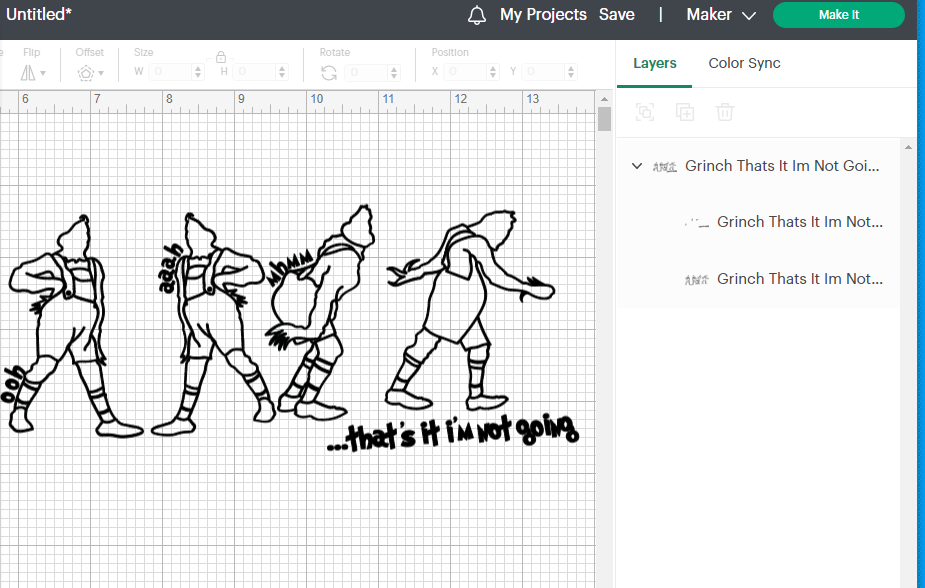The height and width of the screenshot is (588, 925).
Task: Toggle the size lock icon
Action: (221, 57)
